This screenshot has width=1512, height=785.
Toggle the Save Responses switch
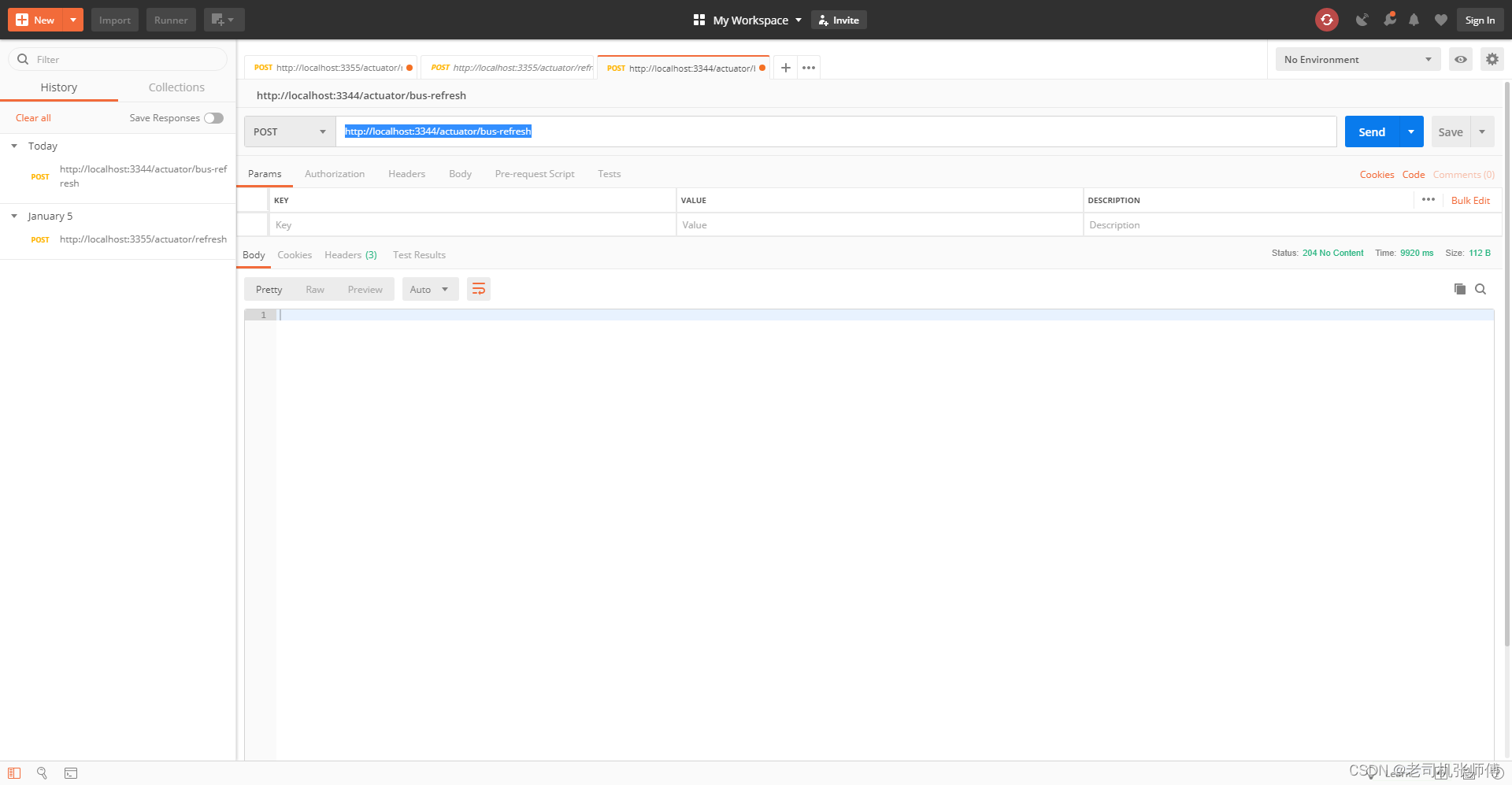(x=213, y=118)
